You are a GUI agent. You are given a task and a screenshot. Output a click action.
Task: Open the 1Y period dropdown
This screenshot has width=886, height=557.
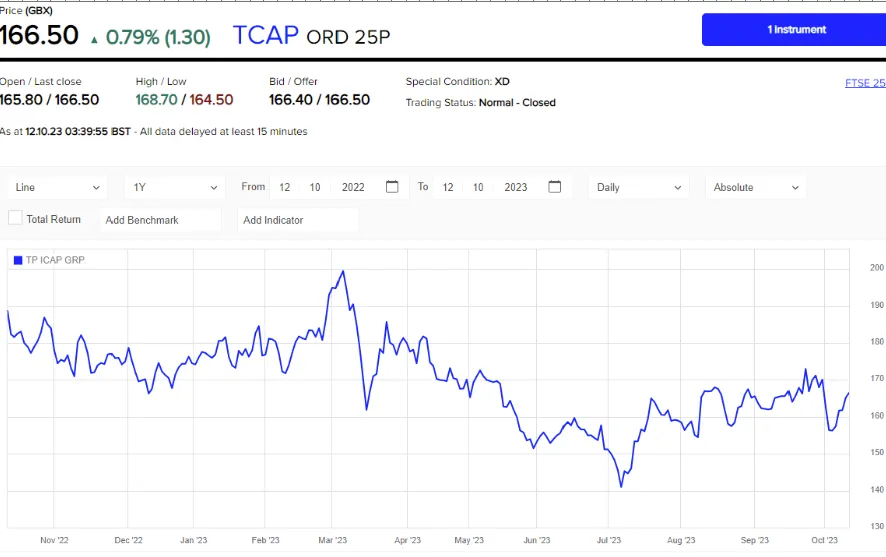pos(175,187)
